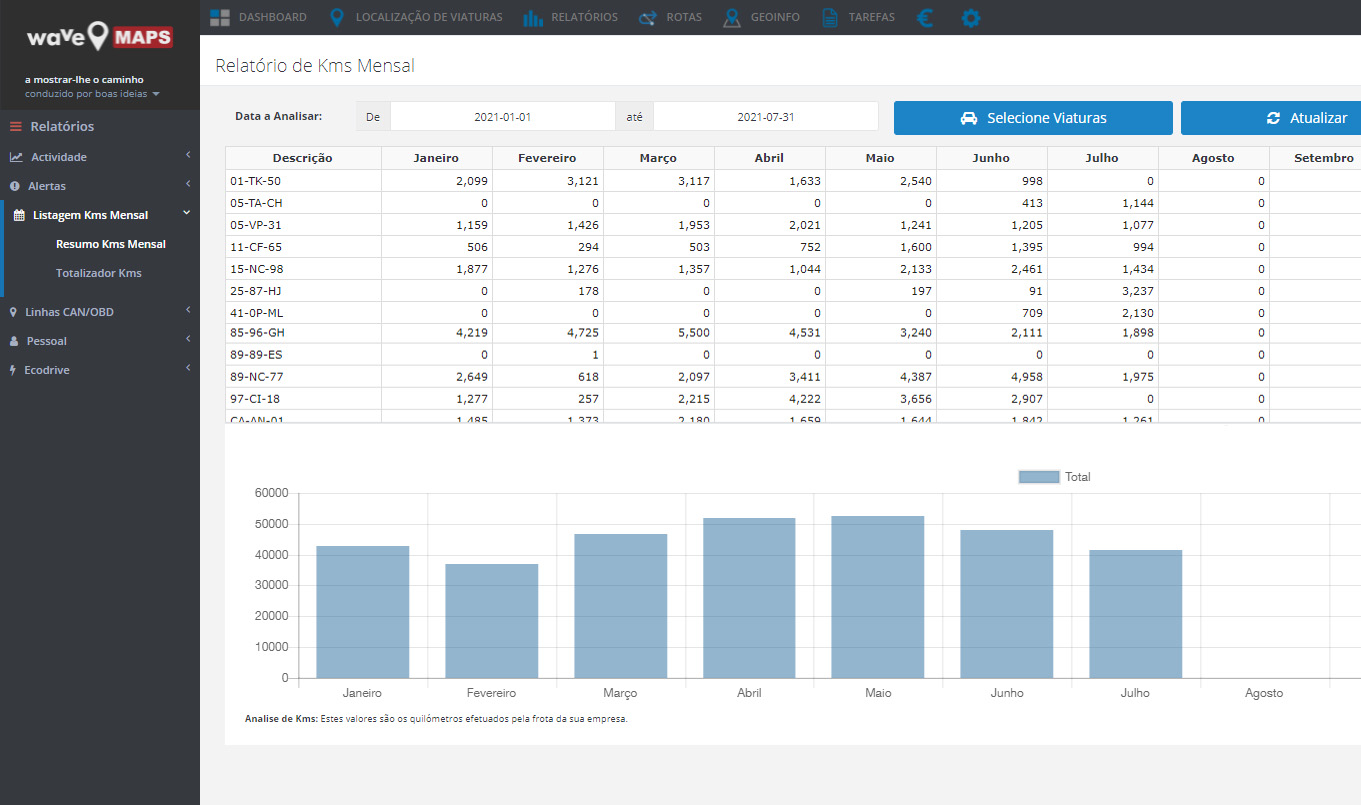This screenshot has width=1361, height=805.
Task: Click the start date field 2021-01-01
Action: click(x=502, y=117)
